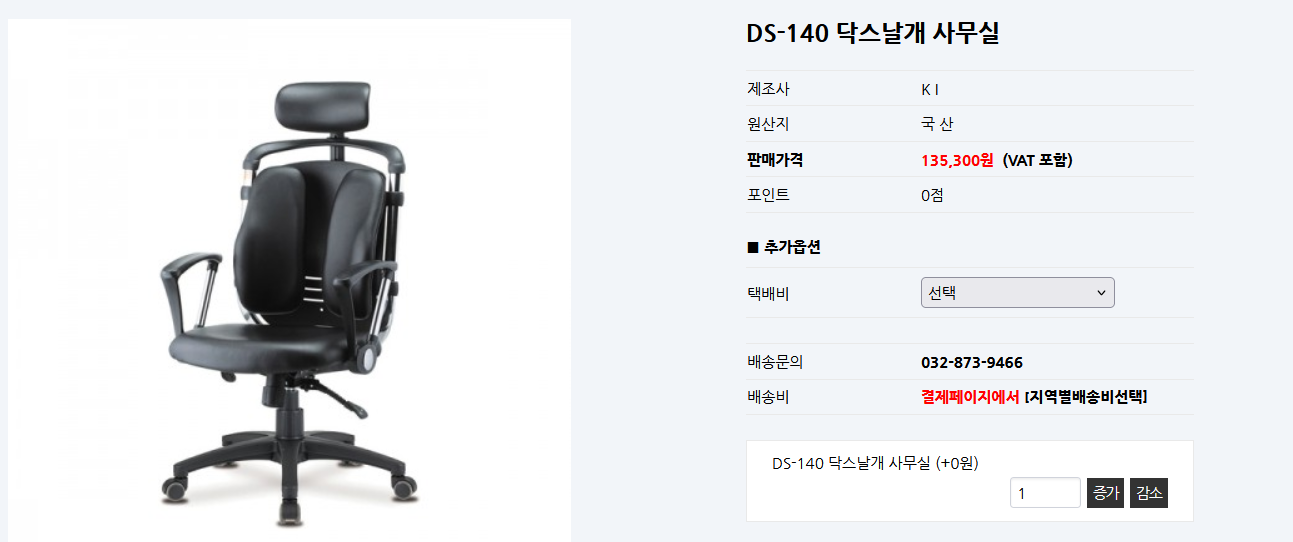Click the office chair product image
Screen dimensions: 1293x542
click(x=290, y=281)
